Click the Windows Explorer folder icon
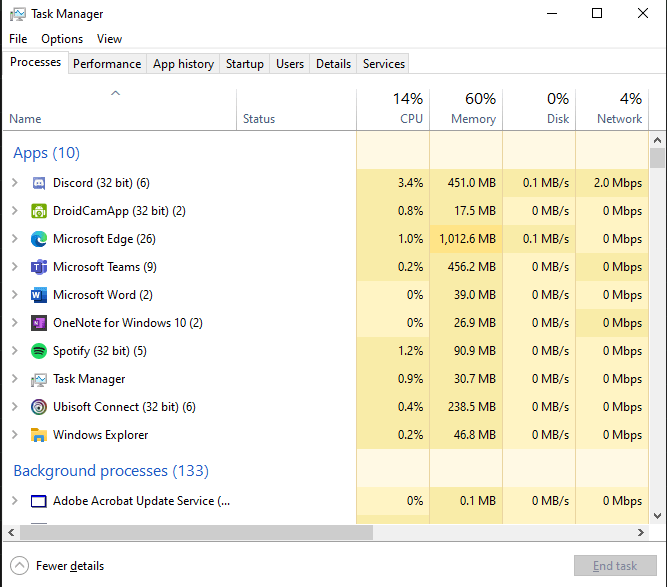This screenshot has height=587, width=667. pos(39,435)
